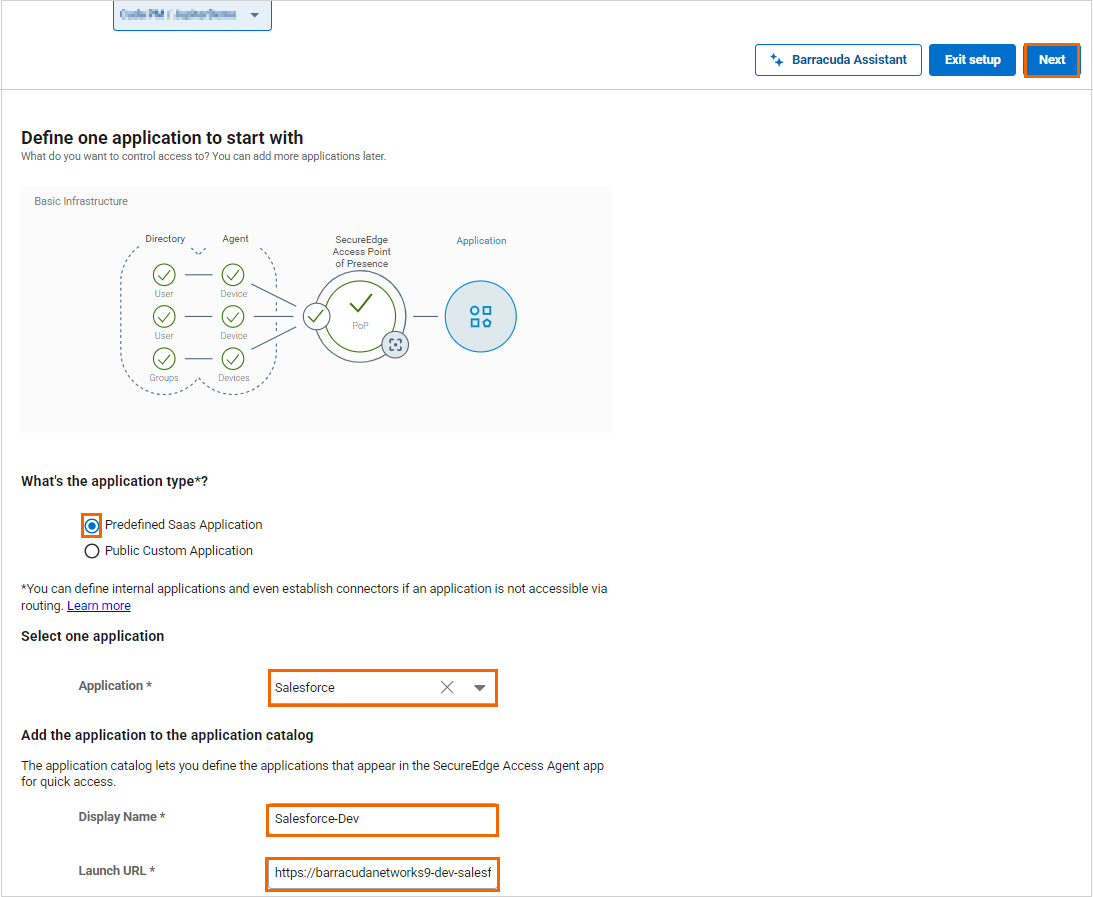Viewport: 1093px width, 897px height.
Task: Click the Device checkmark icon under Agent
Action: pyautogui.click(x=232, y=274)
